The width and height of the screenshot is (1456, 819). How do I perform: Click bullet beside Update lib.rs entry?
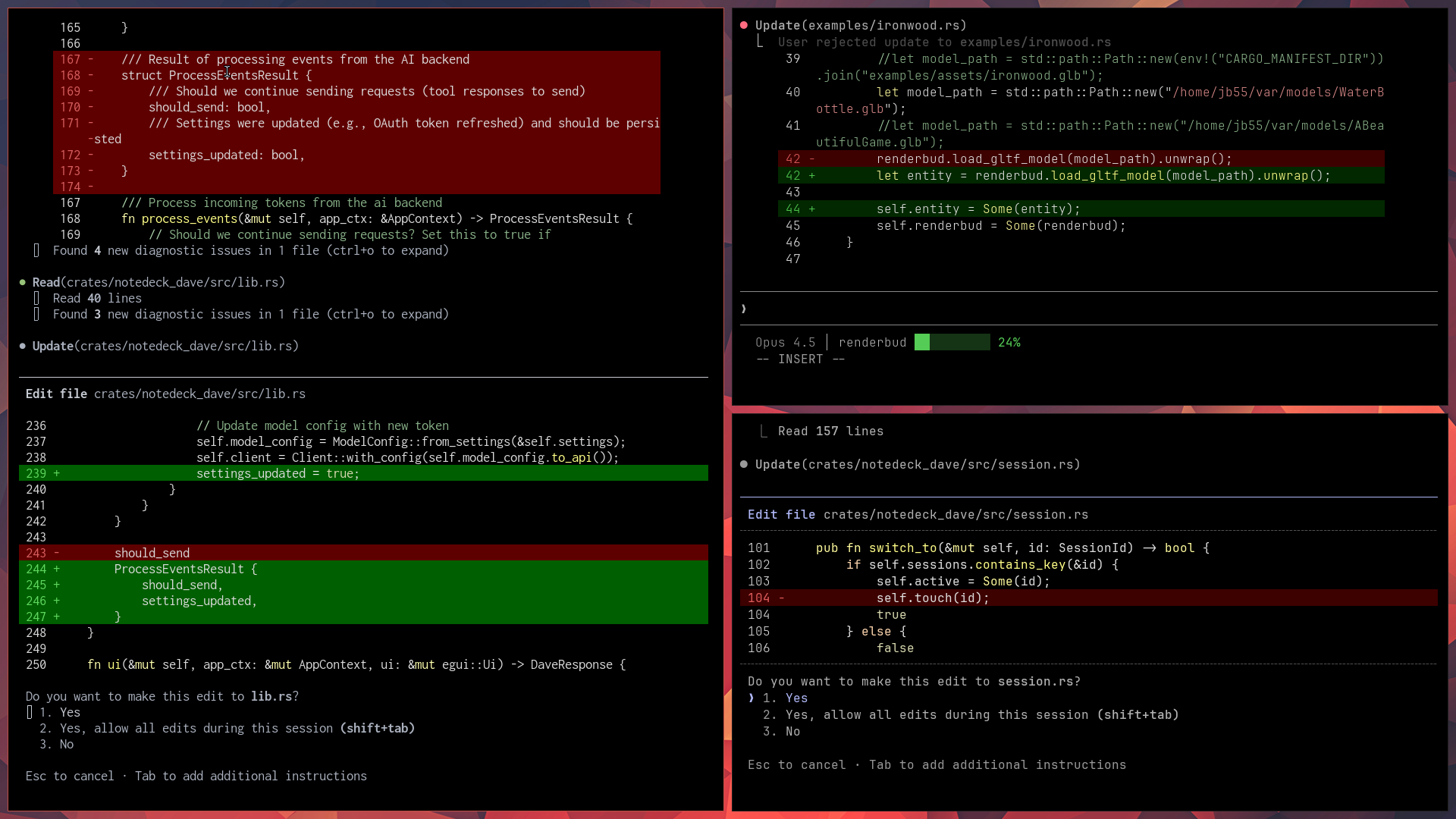point(23,346)
